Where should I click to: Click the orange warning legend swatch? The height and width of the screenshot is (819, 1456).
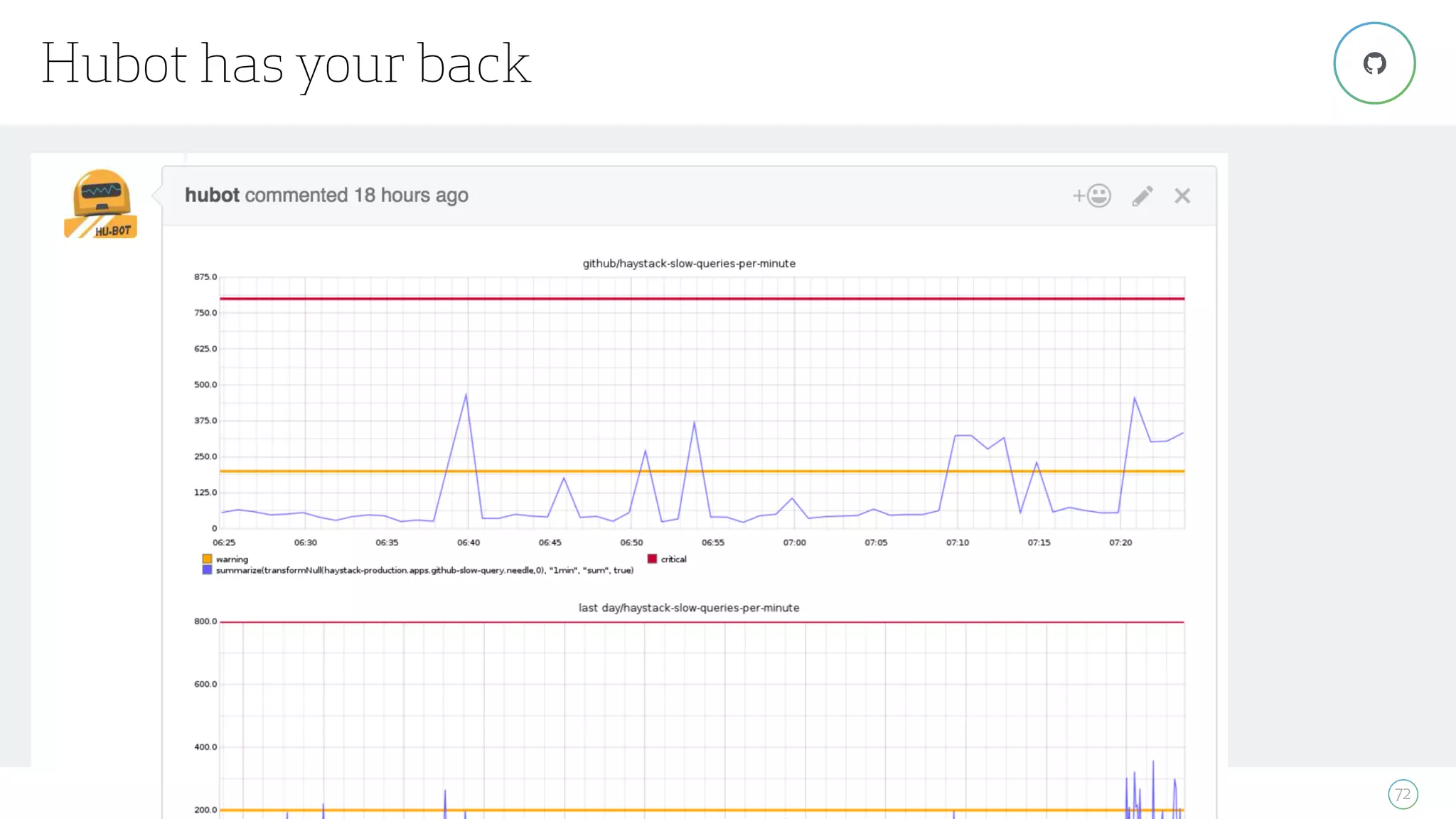(x=207, y=559)
